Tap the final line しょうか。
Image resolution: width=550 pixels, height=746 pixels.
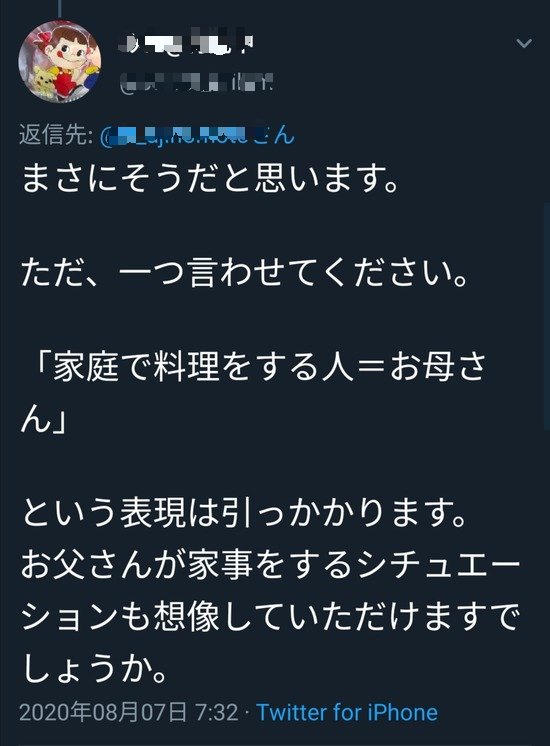click(x=94, y=668)
